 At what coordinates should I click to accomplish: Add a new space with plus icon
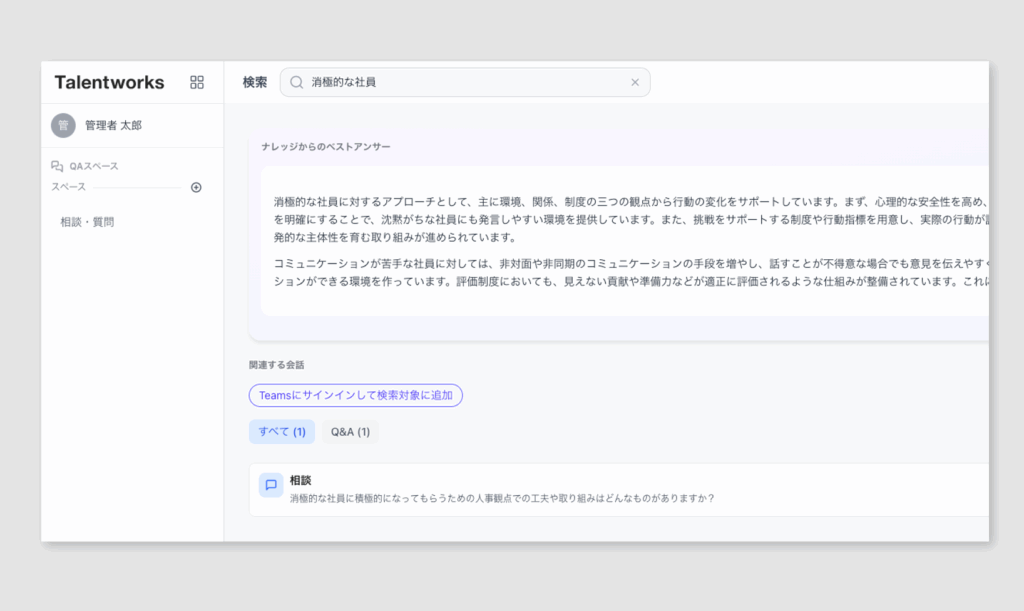[x=196, y=187]
